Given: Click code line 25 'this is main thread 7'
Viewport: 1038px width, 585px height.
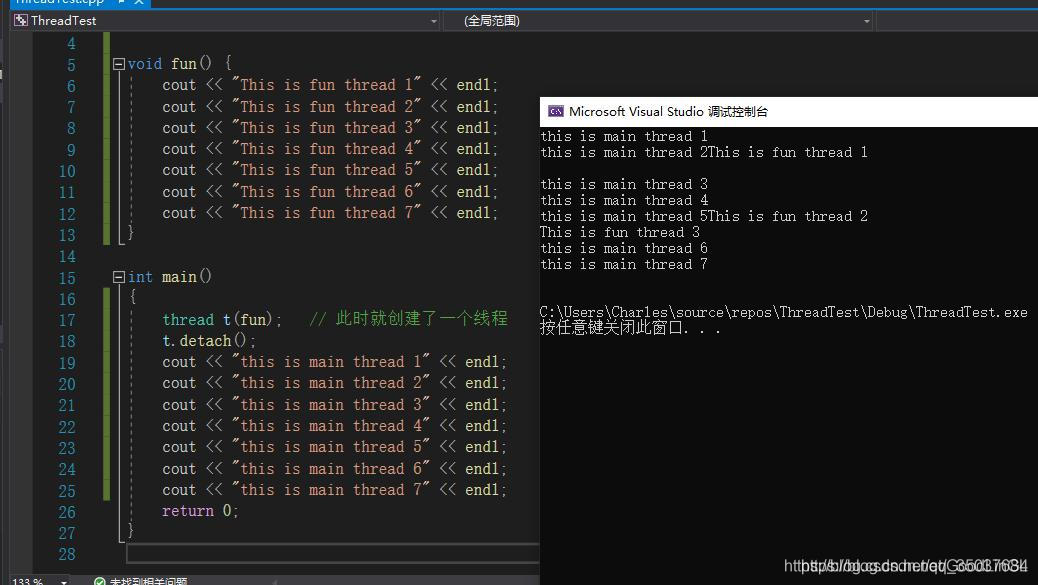Looking at the screenshot, I should click(334, 490).
